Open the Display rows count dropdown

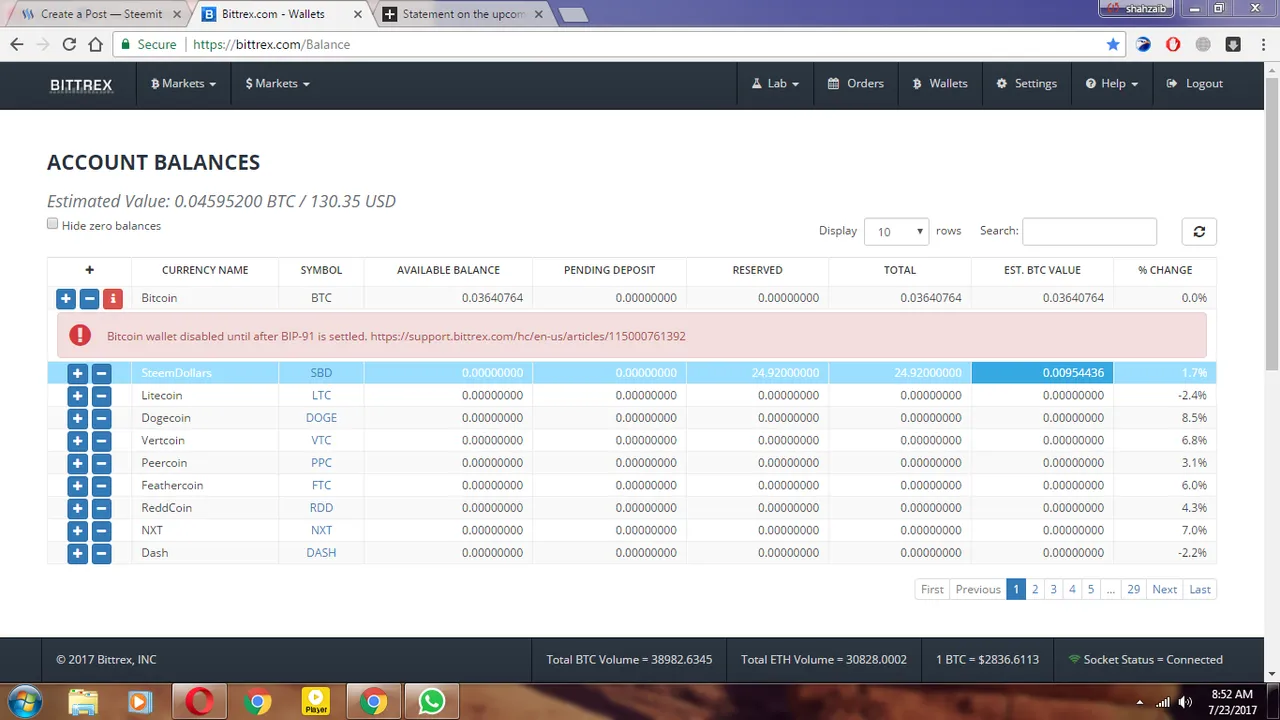897,232
